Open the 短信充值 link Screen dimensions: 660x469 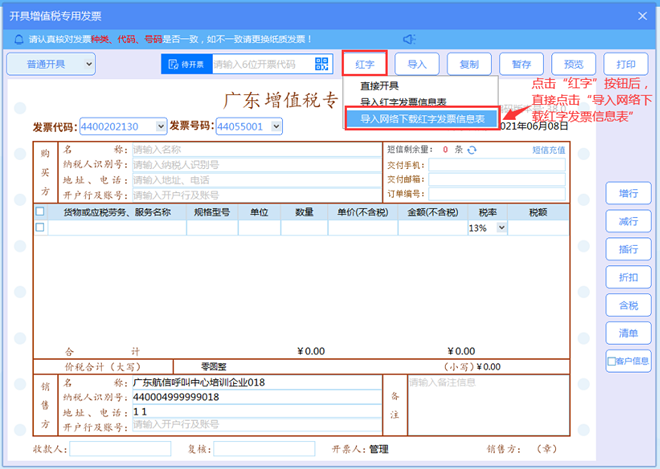pyautogui.click(x=548, y=150)
